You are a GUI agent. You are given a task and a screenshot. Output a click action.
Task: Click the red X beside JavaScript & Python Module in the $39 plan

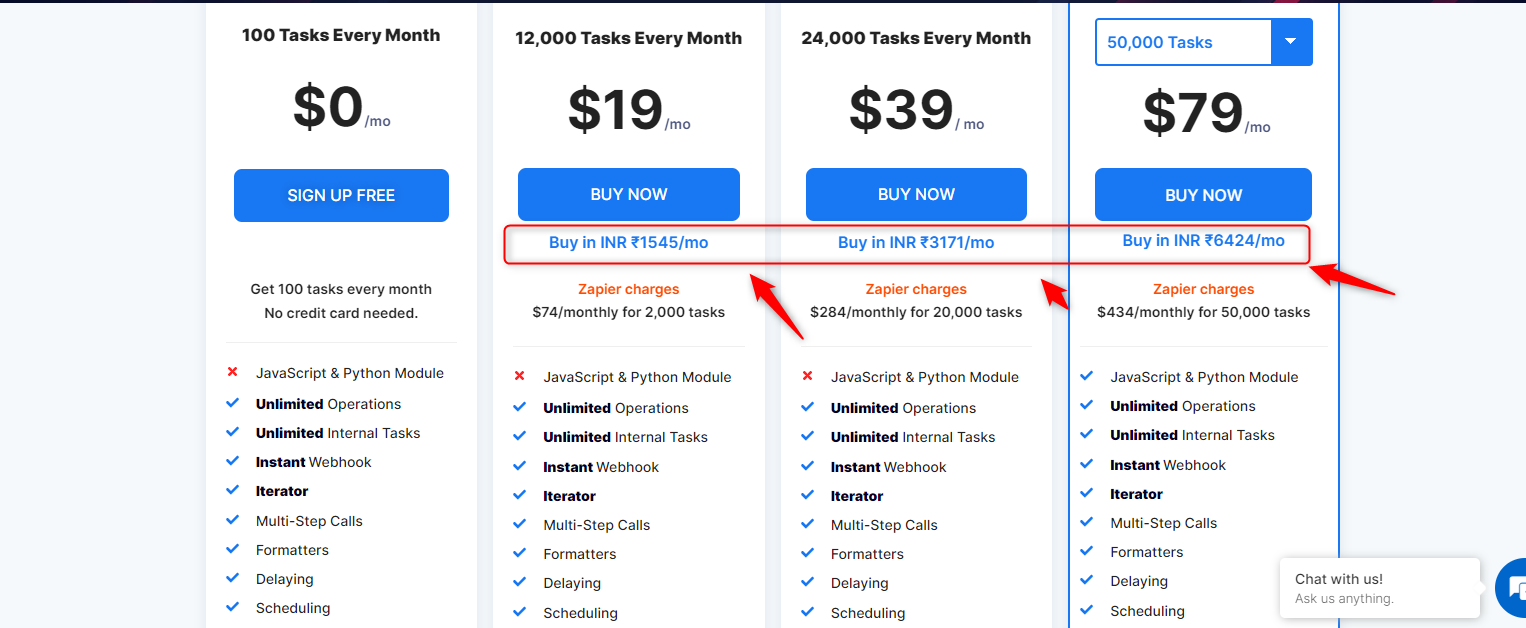click(x=807, y=376)
